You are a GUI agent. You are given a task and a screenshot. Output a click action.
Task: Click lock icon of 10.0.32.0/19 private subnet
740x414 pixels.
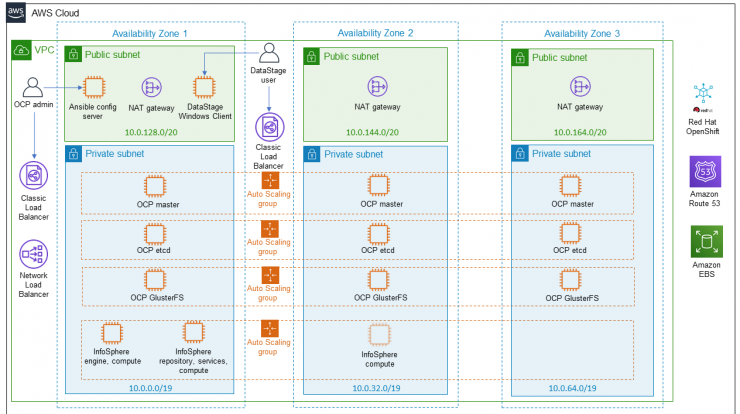click(312, 154)
